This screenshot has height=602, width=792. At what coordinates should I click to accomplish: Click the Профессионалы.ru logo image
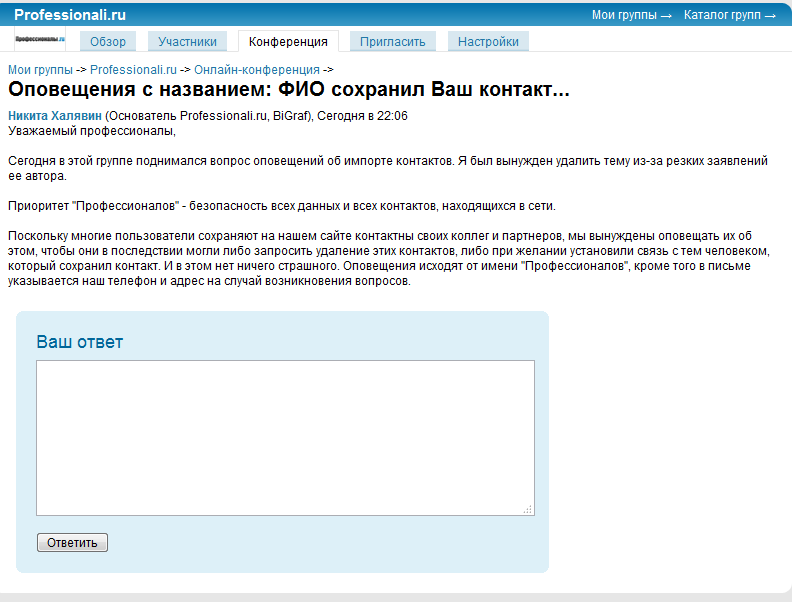tap(40, 39)
